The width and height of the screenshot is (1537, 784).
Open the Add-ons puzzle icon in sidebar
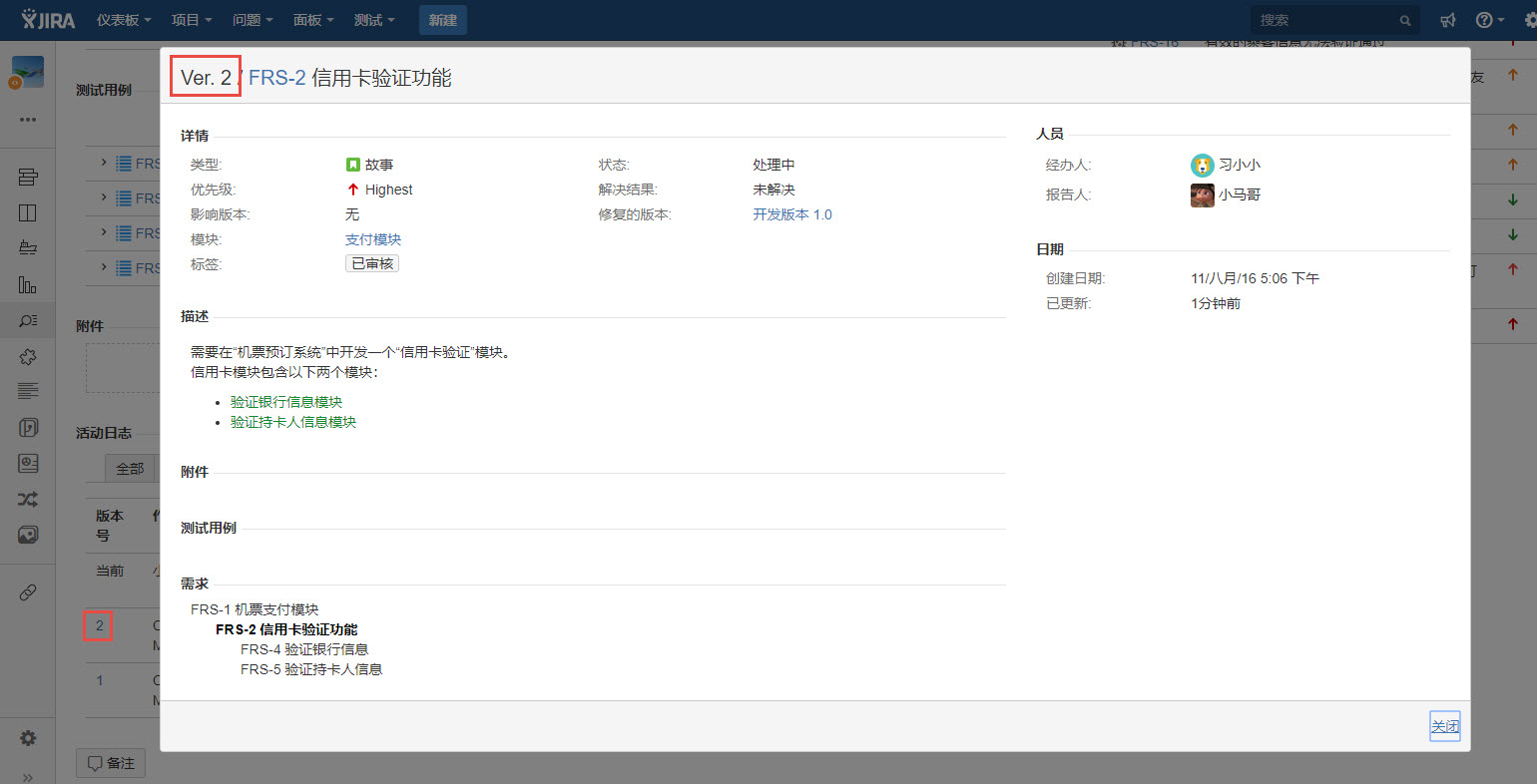28,356
